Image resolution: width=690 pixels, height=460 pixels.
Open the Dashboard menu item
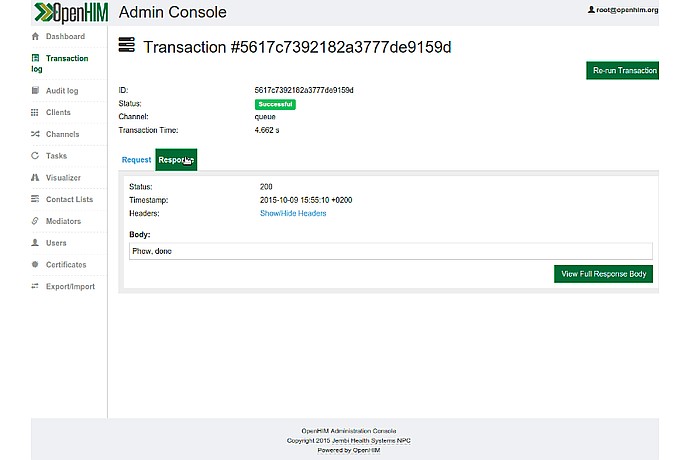pyautogui.click(x=65, y=37)
